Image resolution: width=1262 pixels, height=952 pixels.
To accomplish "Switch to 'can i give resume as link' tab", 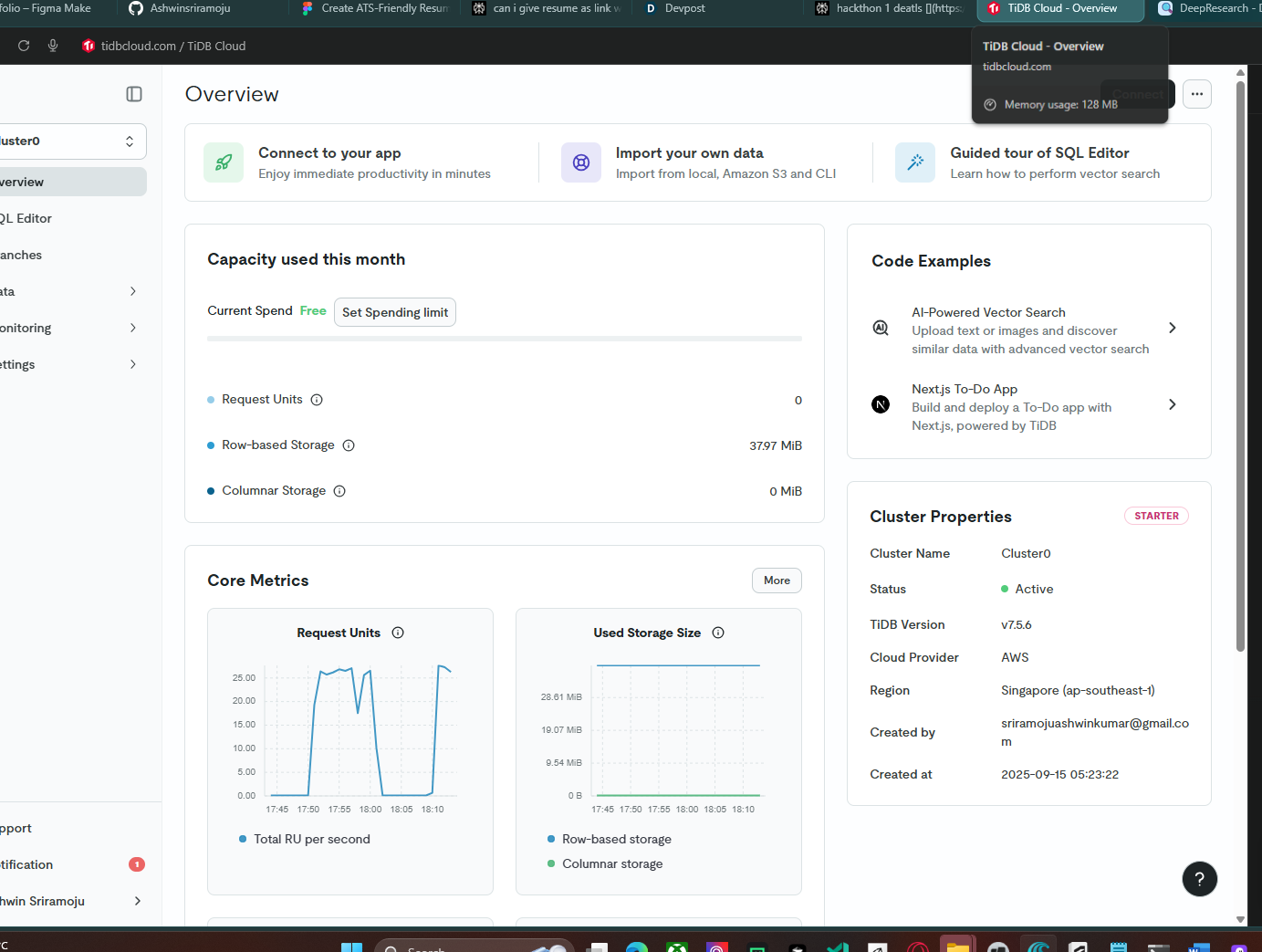I will pos(548,9).
